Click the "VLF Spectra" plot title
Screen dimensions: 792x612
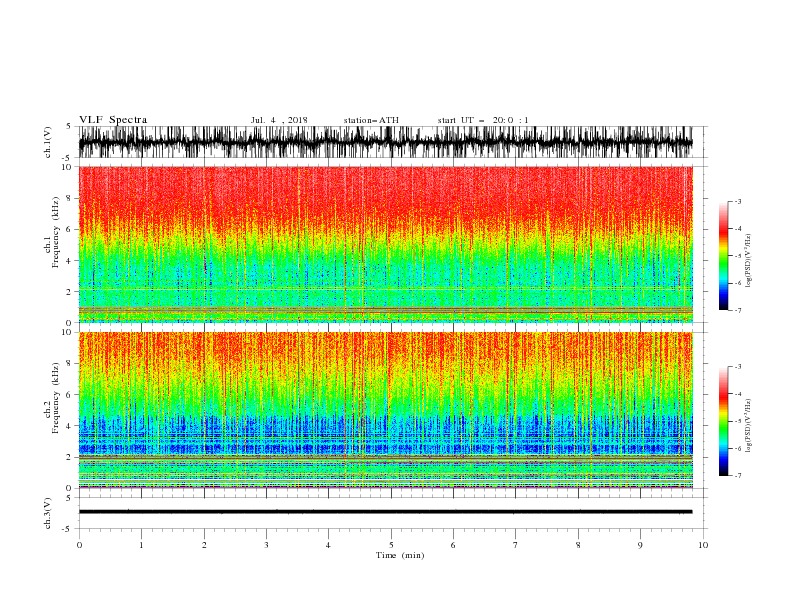click(x=113, y=120)
